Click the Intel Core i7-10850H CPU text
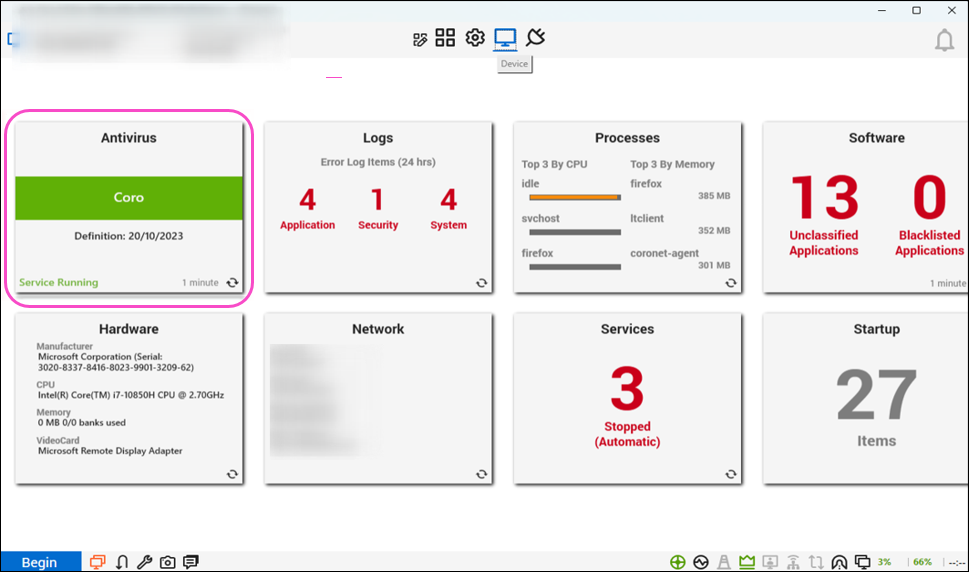969x572 pixels. [x=131, y=395]
